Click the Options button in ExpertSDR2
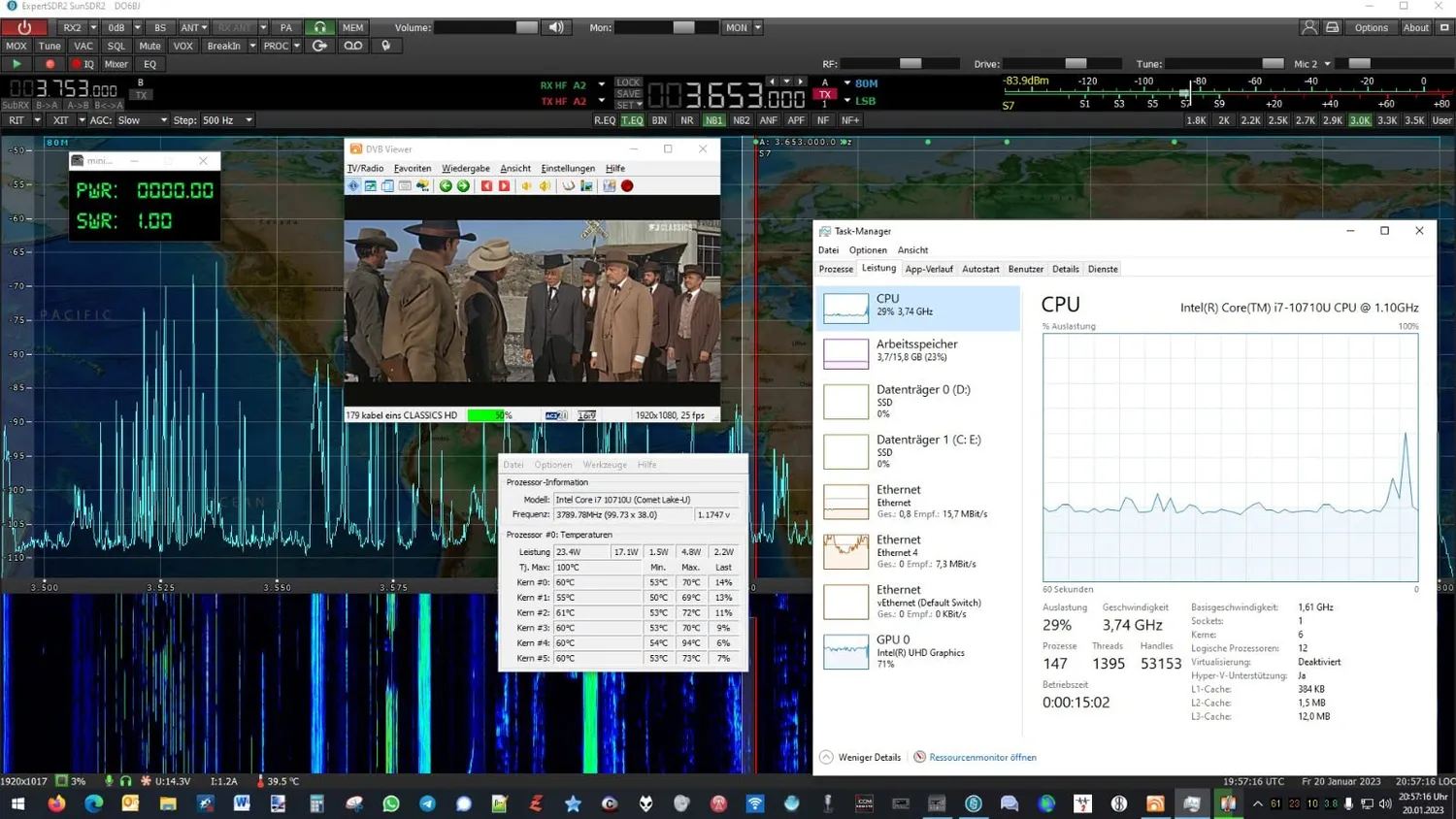 coord(1371,28)
